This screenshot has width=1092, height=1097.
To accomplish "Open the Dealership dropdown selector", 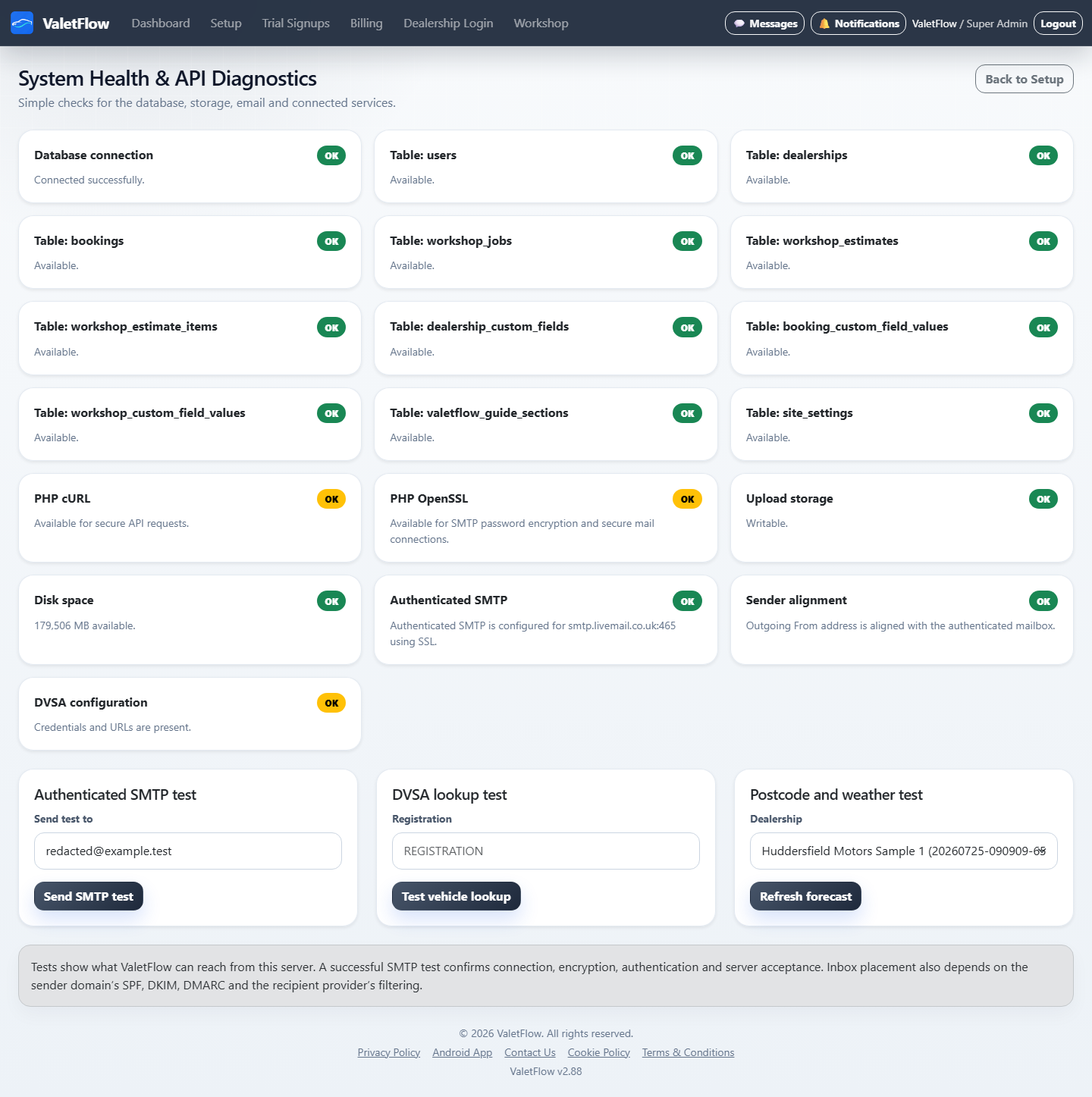I will pyautogui.click(x=904, y=851).
